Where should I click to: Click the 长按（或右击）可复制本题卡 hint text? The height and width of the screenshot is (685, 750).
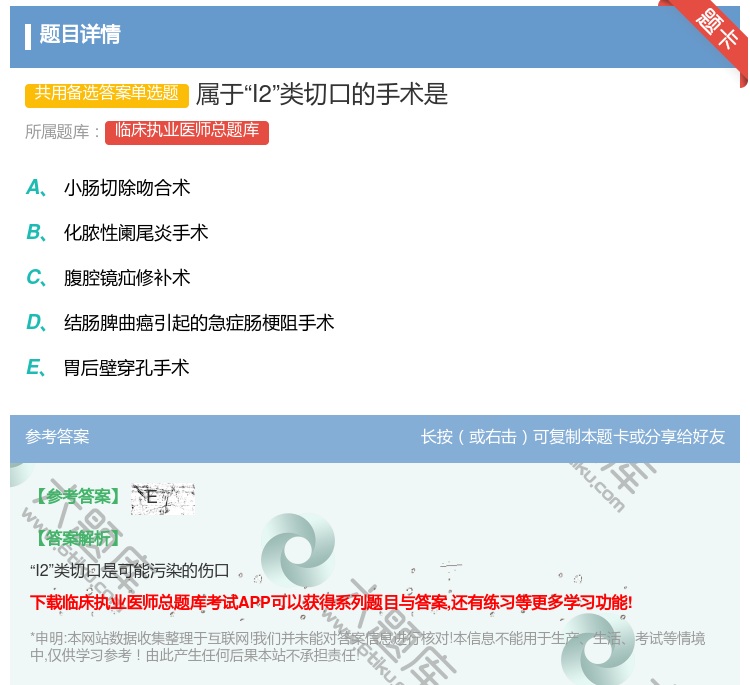tap(573, 437)
